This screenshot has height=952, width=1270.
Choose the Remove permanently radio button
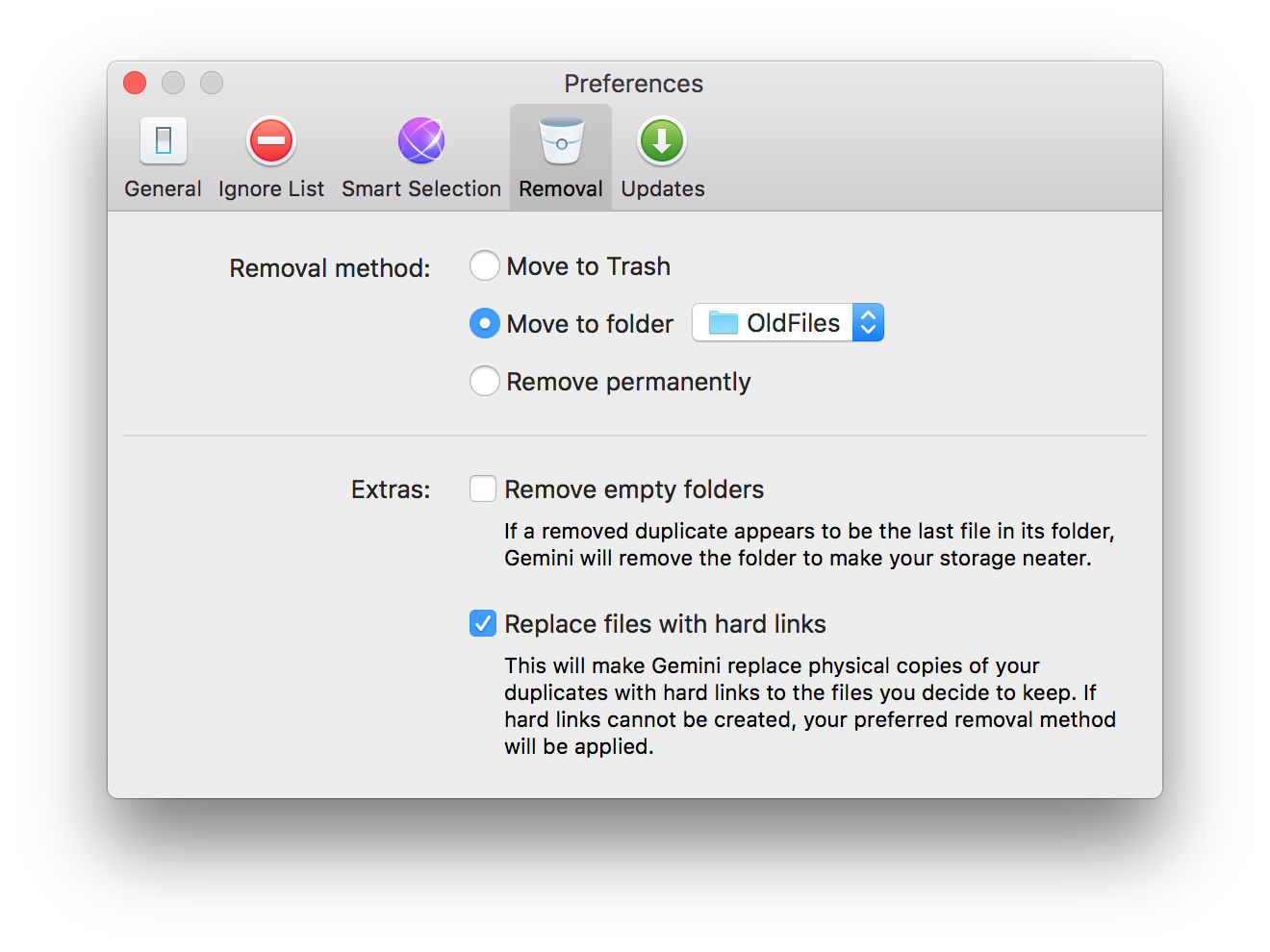coord(484,382)
